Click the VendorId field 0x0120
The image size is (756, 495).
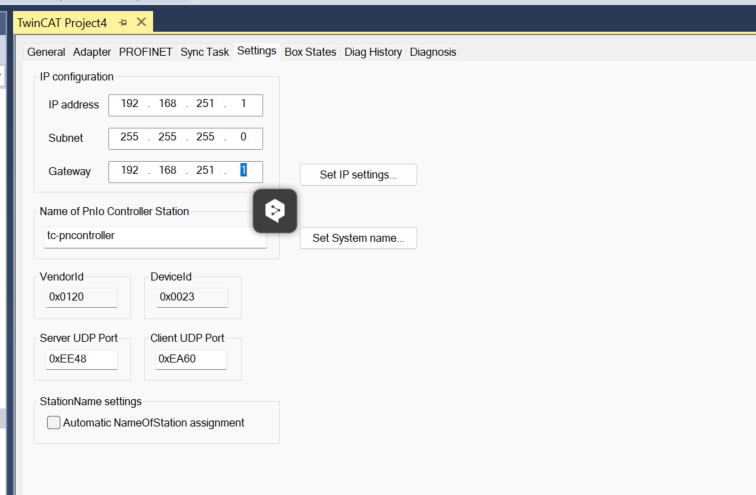click(81, 297)
